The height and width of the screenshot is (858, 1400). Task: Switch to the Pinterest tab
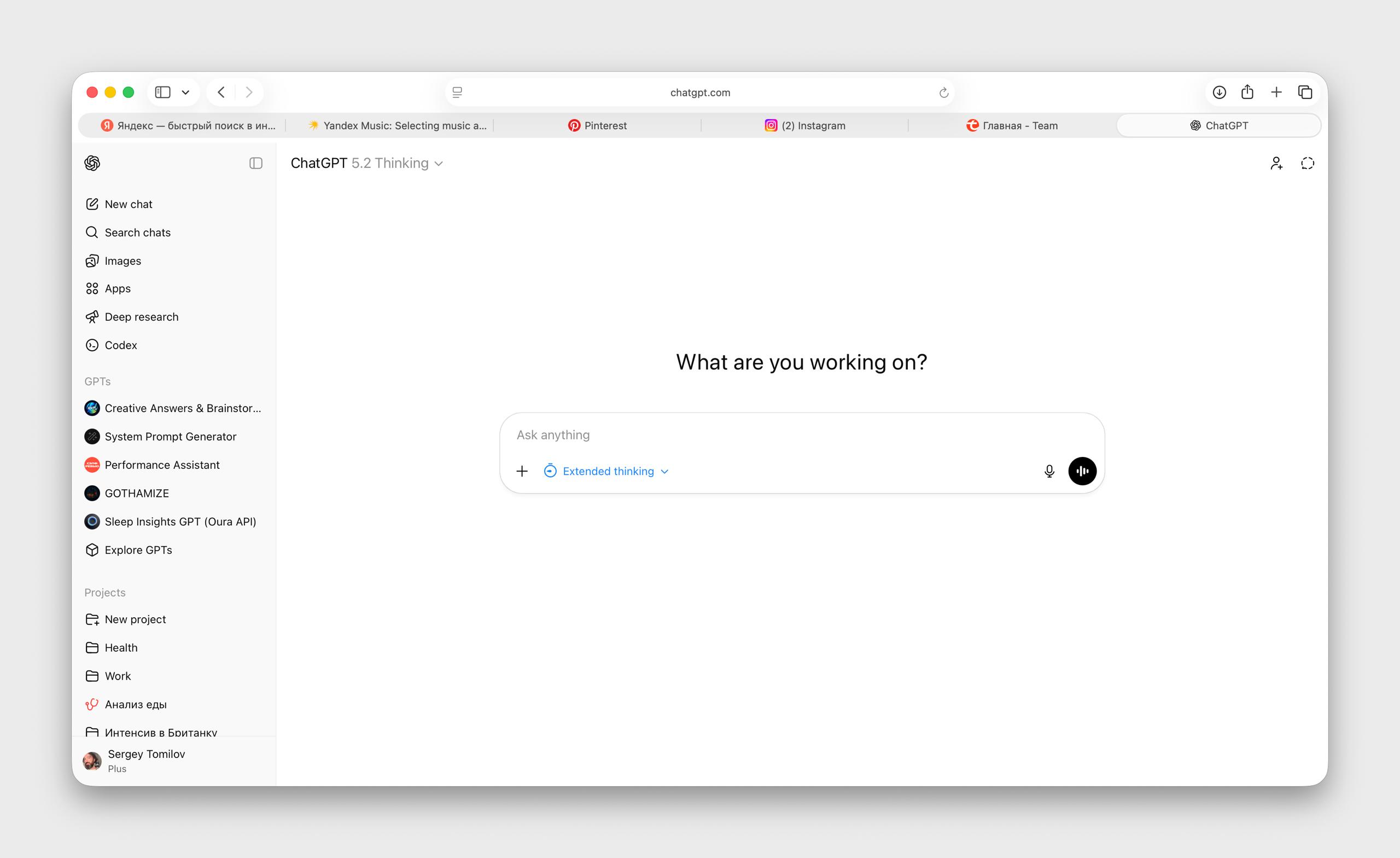[x=597, y=126]
